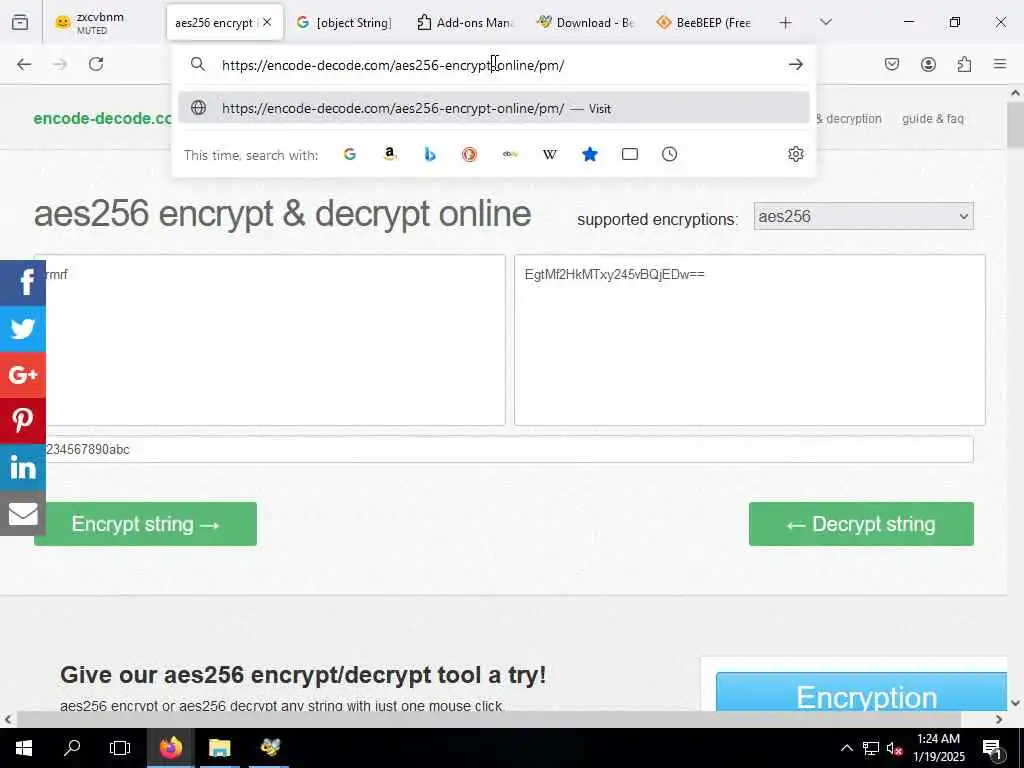
Task: Search with Wikipedia icon in URL dropdown
Action: 549,154
